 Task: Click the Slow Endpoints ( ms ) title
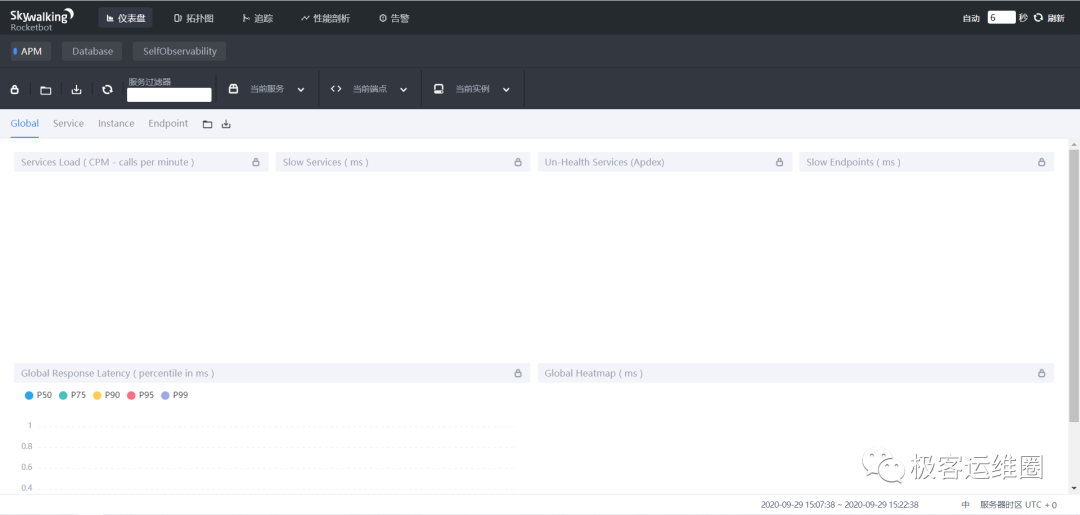[x=853, y=162]
